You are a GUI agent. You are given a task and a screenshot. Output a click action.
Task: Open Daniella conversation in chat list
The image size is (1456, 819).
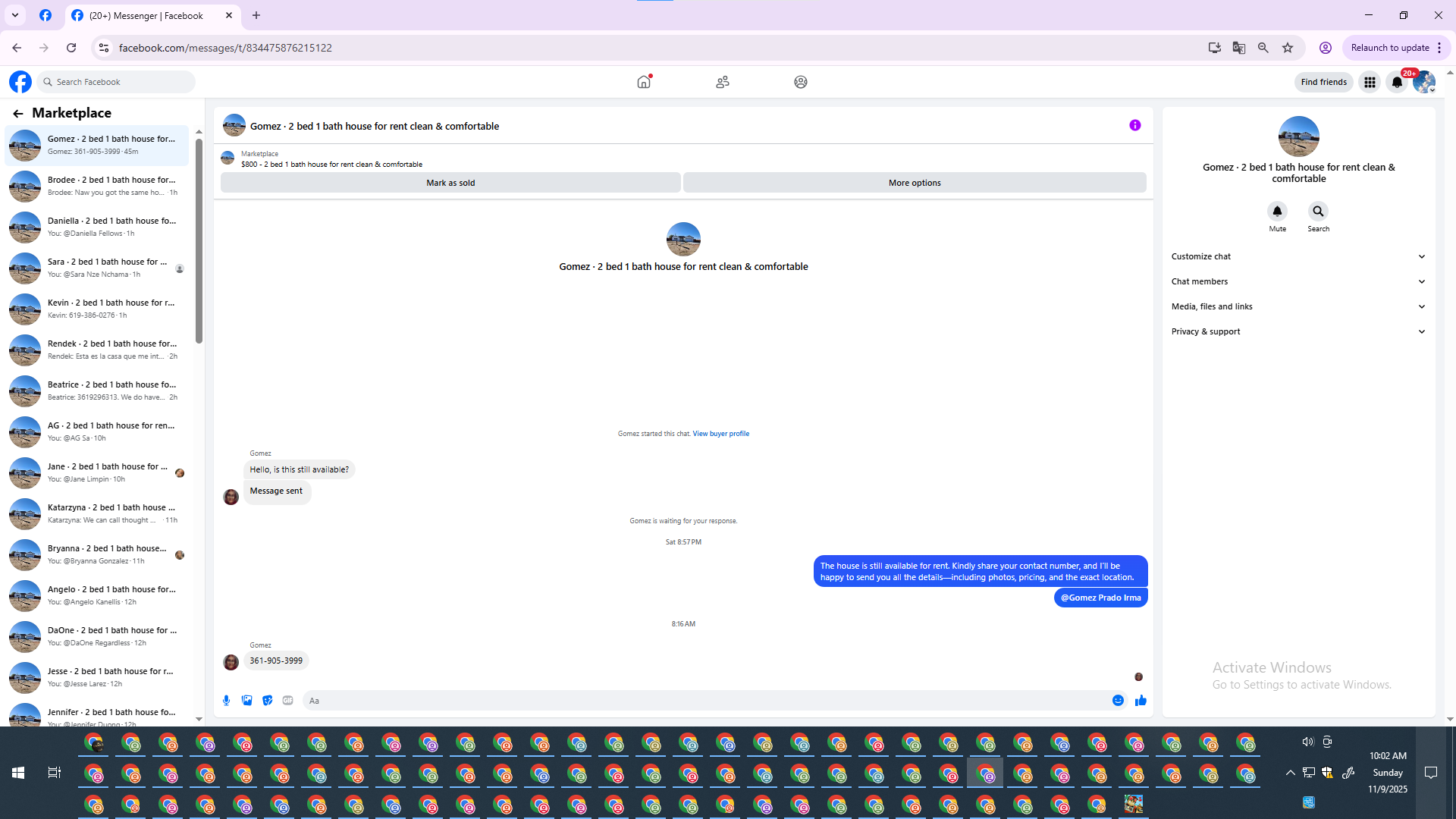[97, 227]
